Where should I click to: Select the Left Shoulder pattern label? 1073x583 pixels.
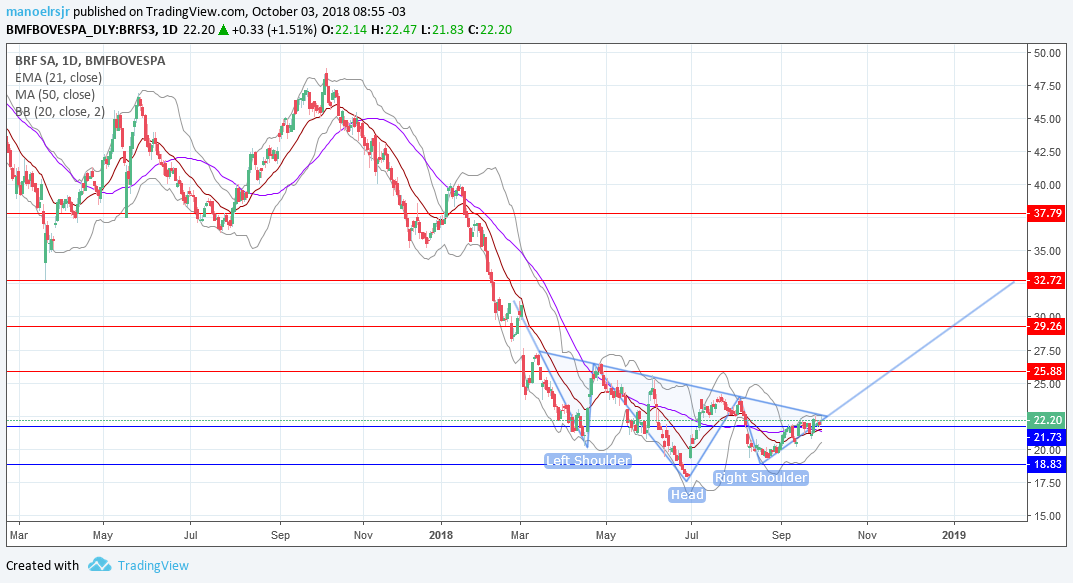pos(588,461)
